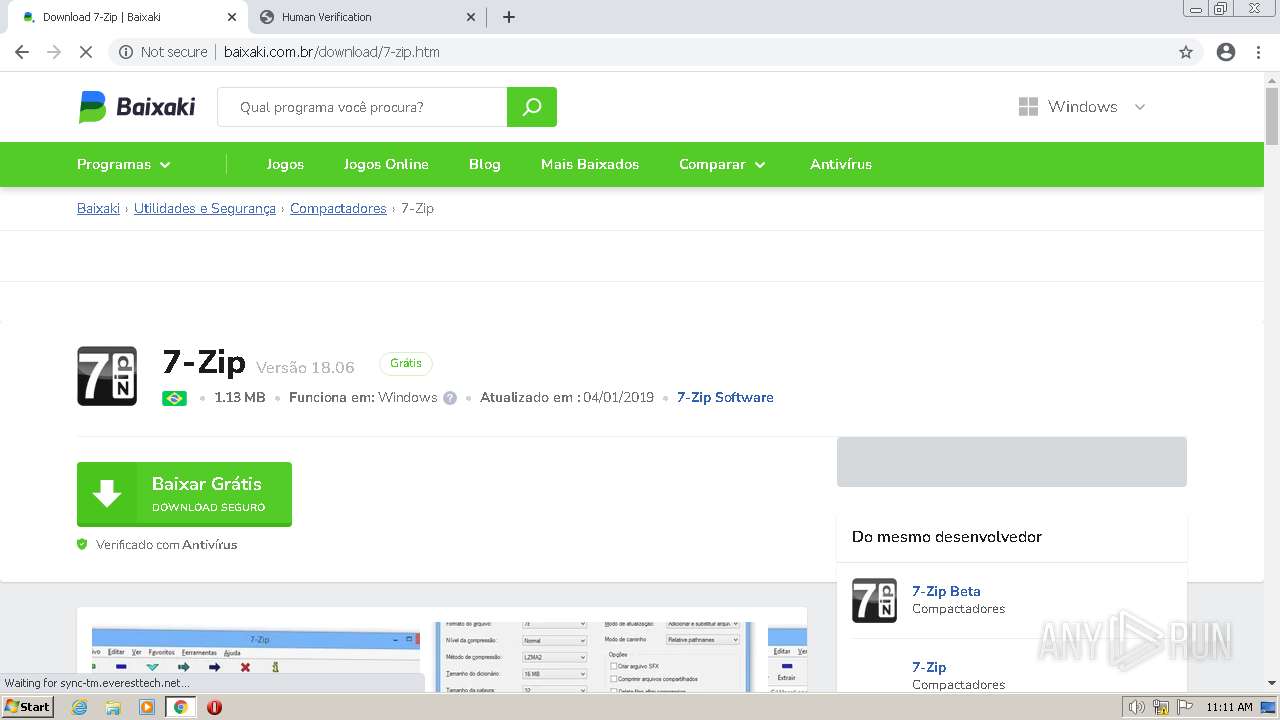Stop page loading with the X button
This screenshot has width=1280, height=720.
click(x=86, y=52)
